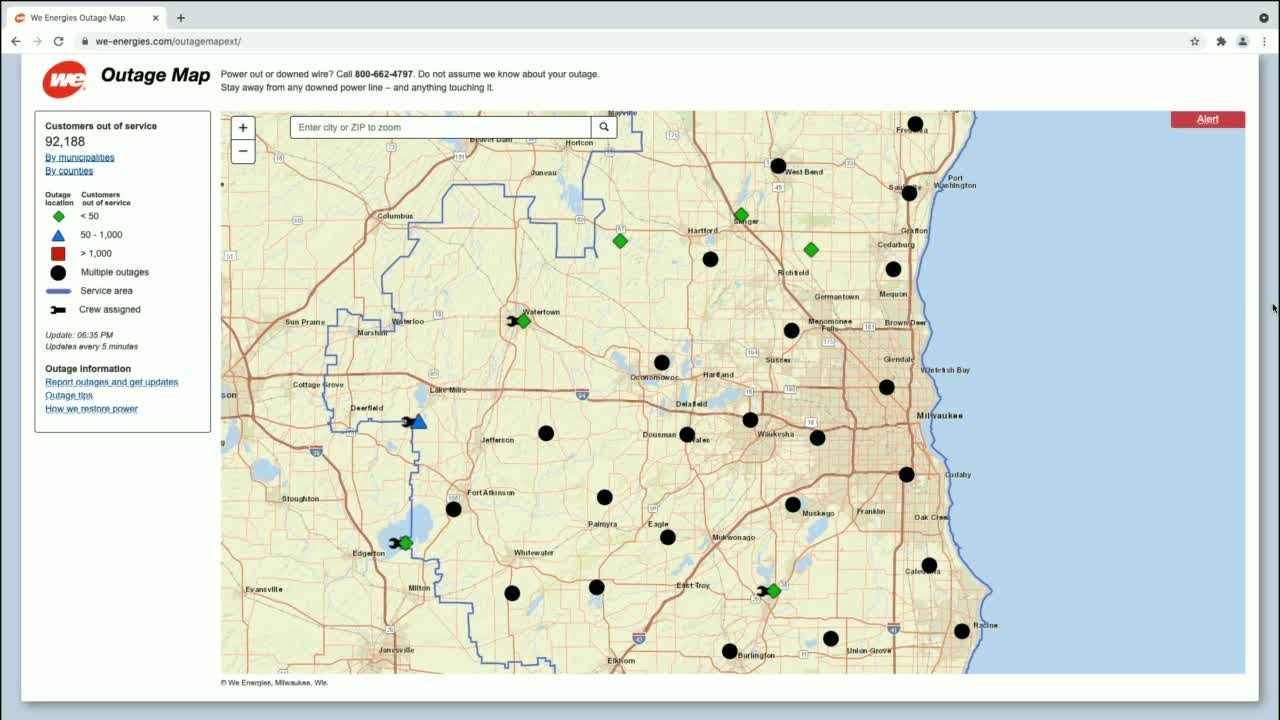Click the Milwaukee city label

[938, 415]
